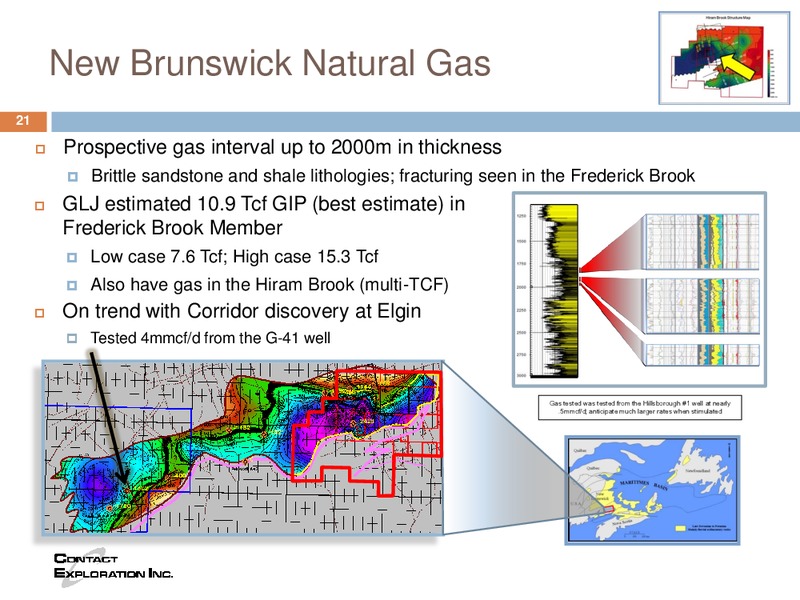The image size is (800, 600).
Task: Click the Hillsborough #1 well caption box
Action: click(x=640, y=407)
